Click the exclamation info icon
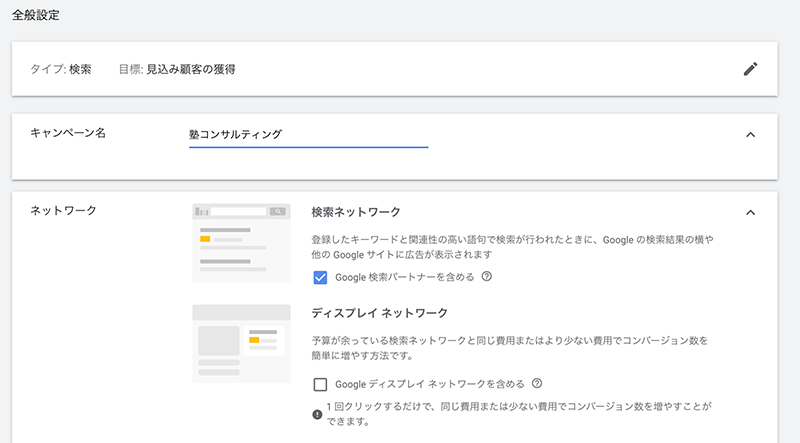Image resolution: width=800 pixels, height=443 pixels. coord(317,414)
